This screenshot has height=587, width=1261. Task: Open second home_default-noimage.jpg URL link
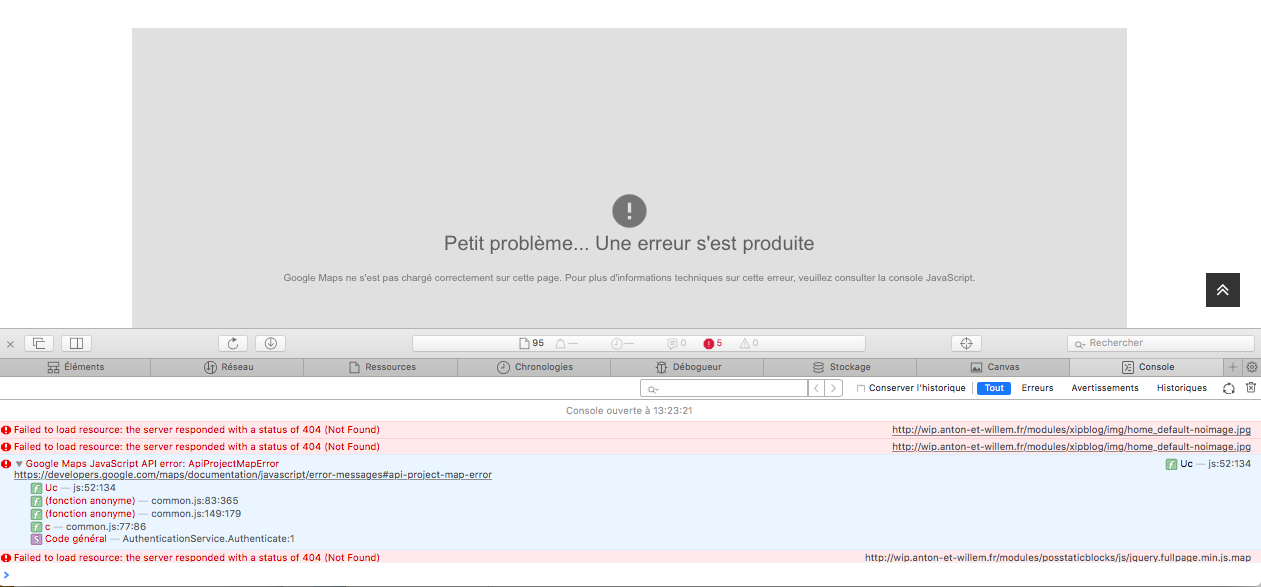pos(1071,447)
